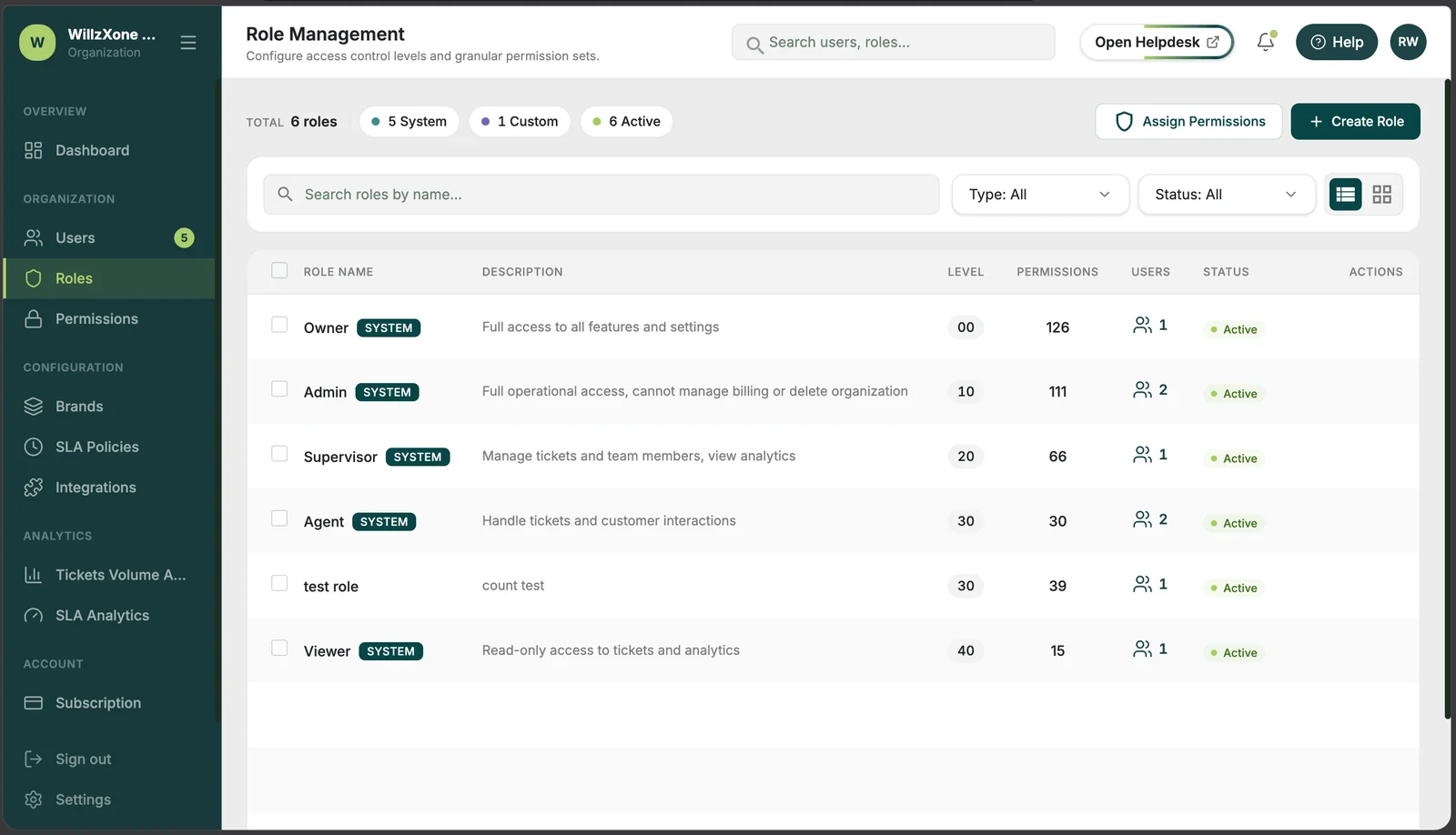1456x835 pixels.
Task: Check the Supervisor role checkbox
Action: coord(279,454)
